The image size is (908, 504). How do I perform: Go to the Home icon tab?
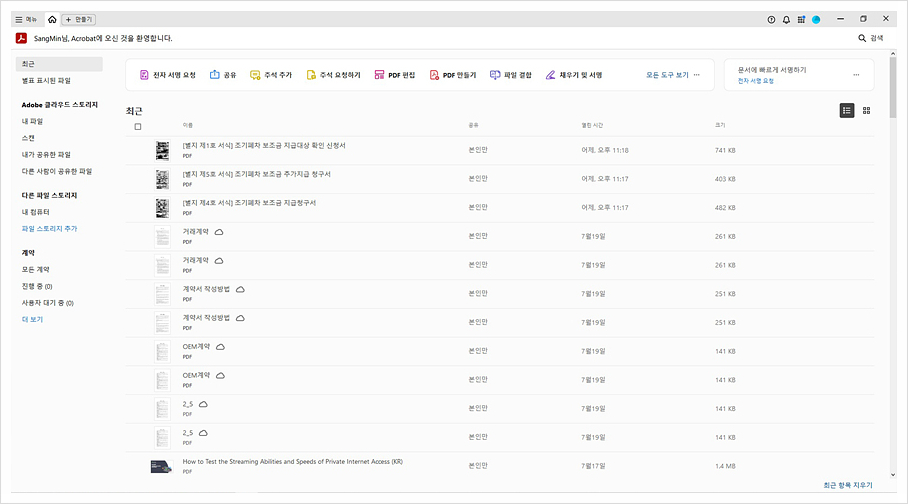[52, 20]
